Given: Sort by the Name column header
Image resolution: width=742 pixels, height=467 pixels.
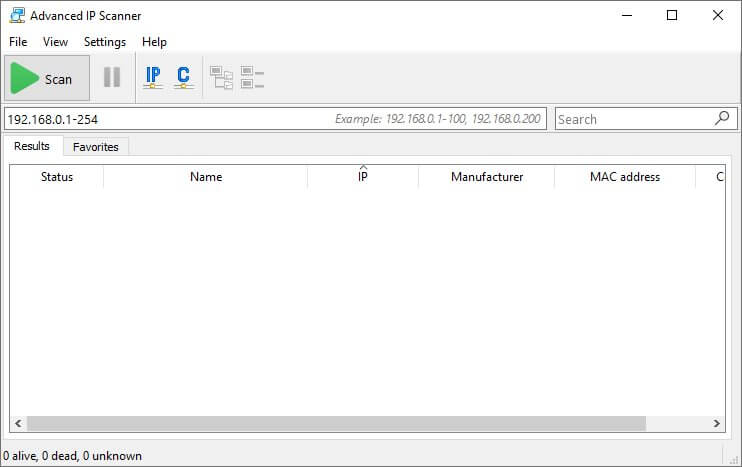Looking at the screenshot, I should (x=206, y=176).
